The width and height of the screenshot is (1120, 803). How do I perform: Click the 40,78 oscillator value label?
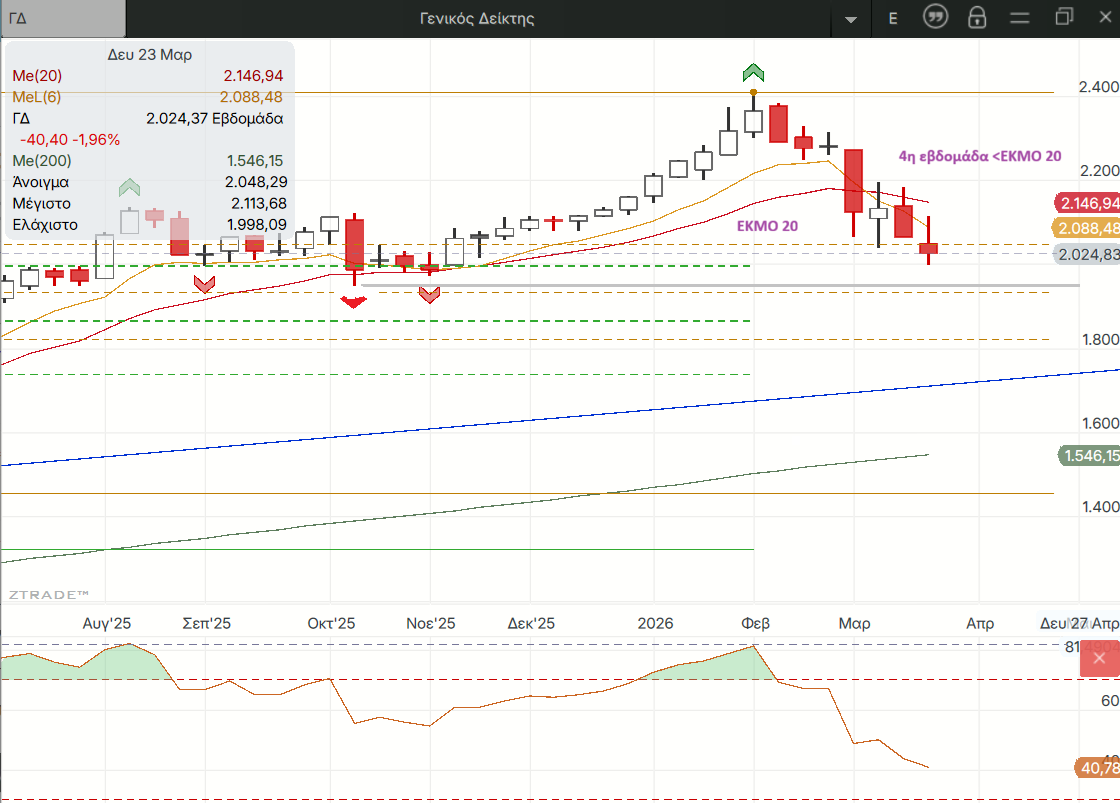(x=1096, y=768)
